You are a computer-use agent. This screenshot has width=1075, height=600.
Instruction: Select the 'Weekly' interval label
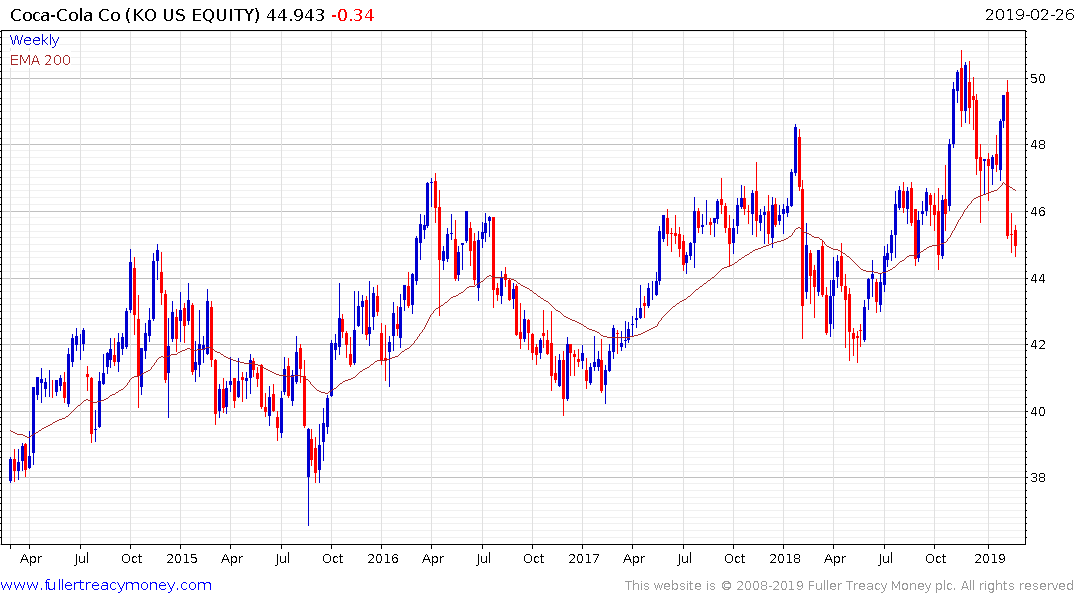tap(34, 40)
